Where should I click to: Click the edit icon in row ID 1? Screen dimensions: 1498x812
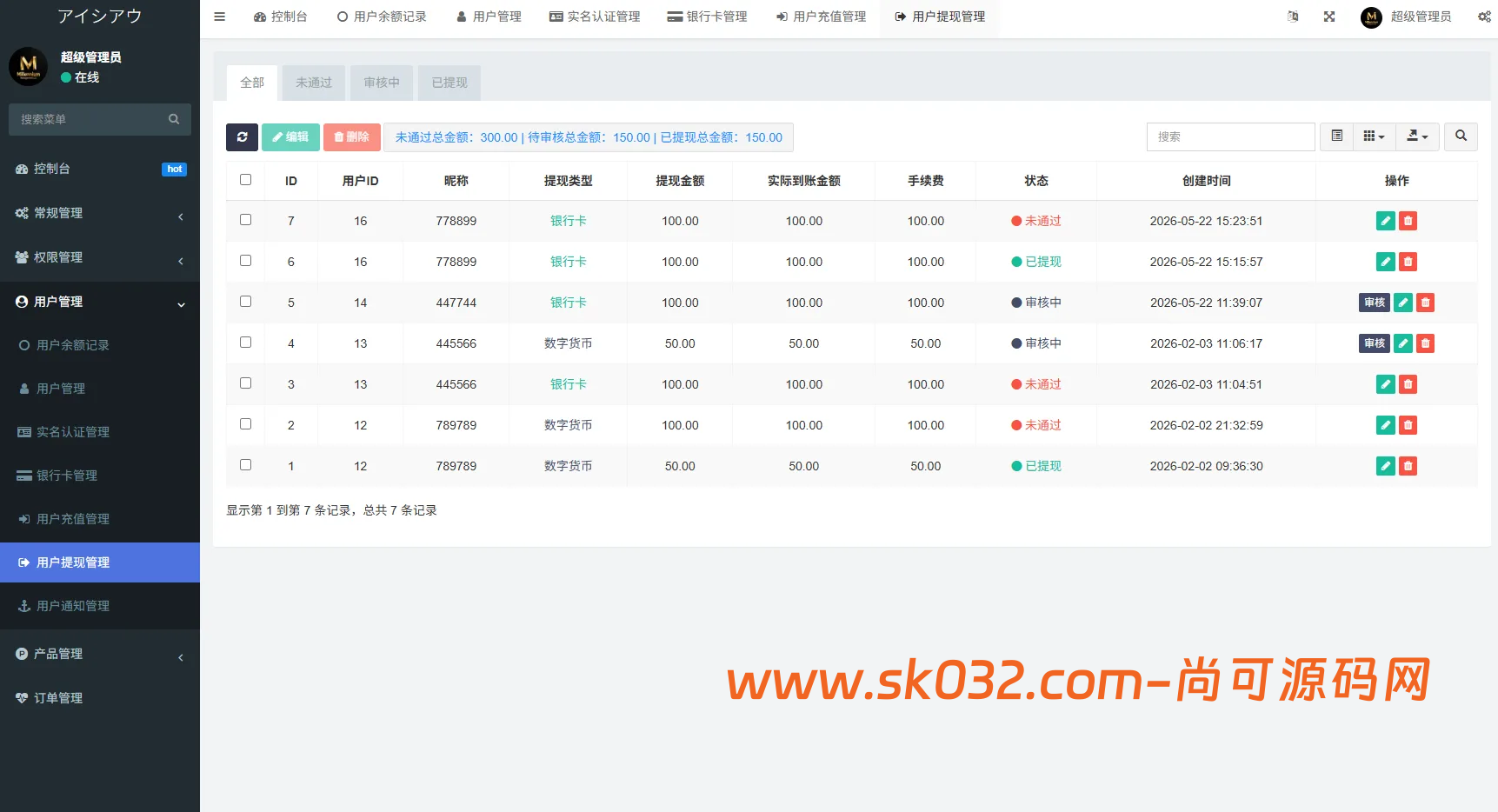[1386, 466]
